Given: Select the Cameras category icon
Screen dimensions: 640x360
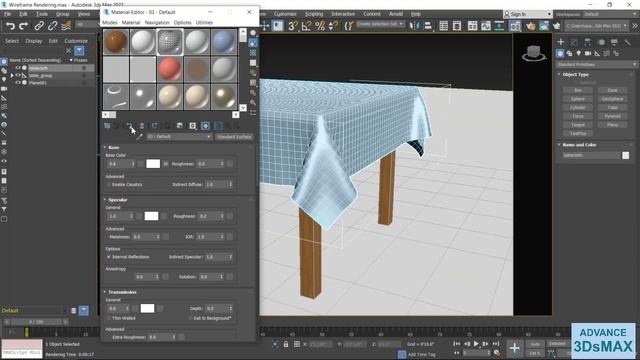Looking at the screenshot, I should coord(588,53).
